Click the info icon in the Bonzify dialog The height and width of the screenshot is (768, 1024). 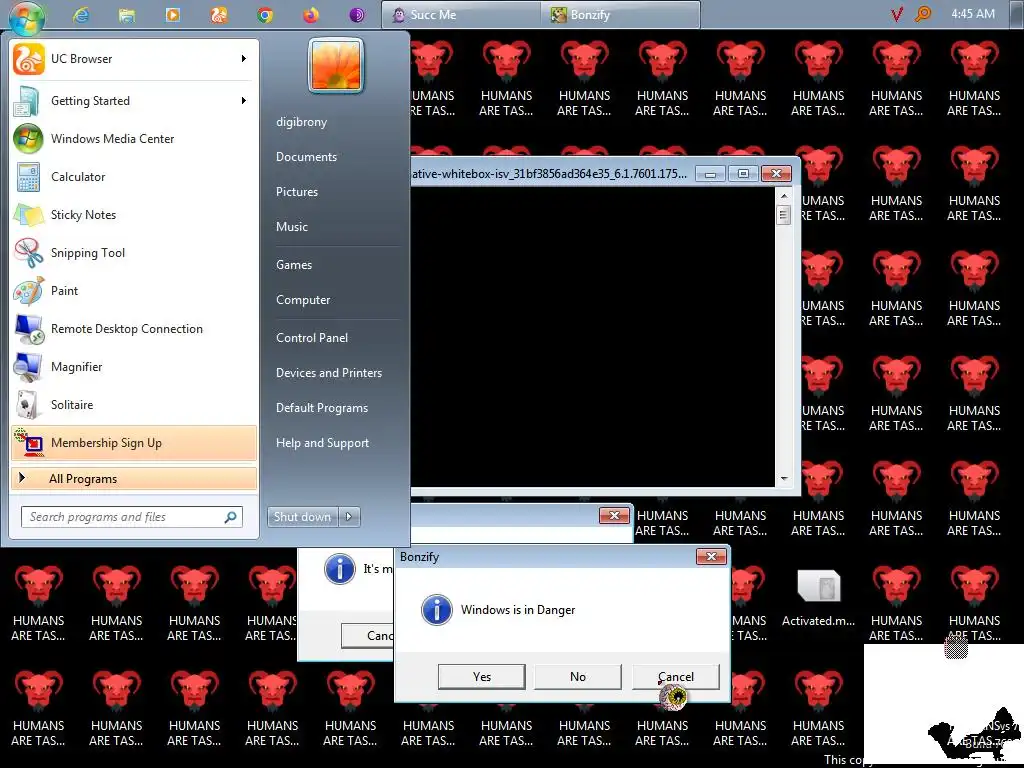click(437, 610)
